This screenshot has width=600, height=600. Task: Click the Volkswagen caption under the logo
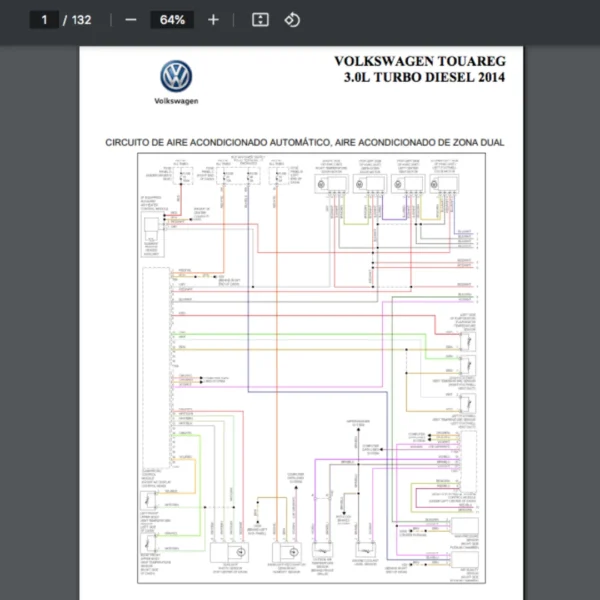(176, 101)
